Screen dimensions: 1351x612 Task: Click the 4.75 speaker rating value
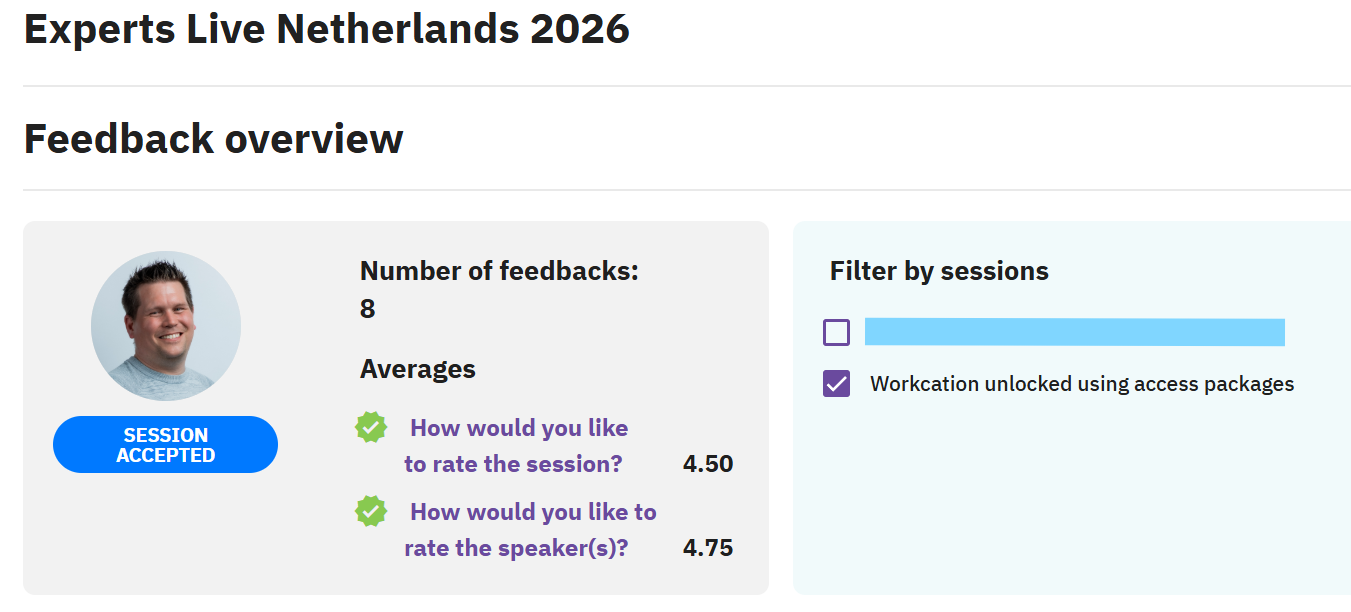(708, 548)
